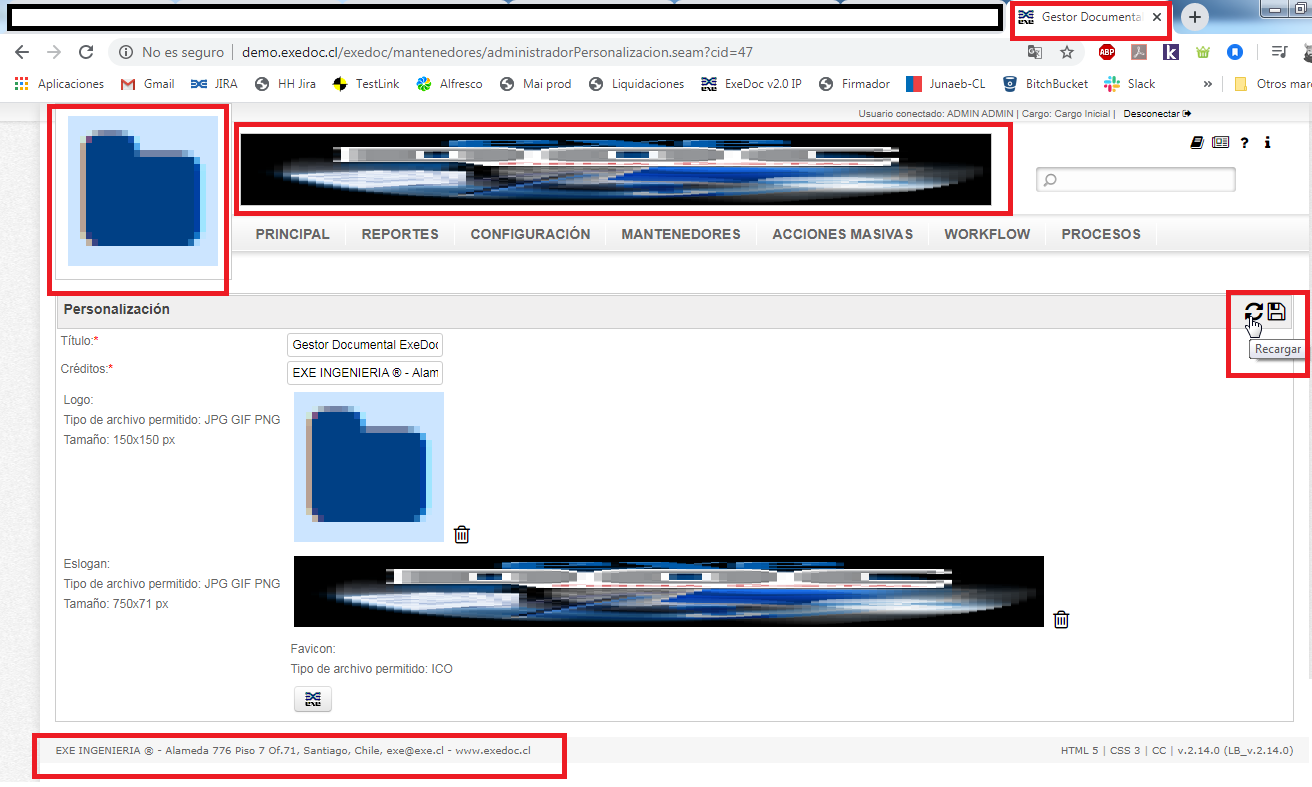Click the Favicon upload button
The width and height of the screenshot is (1312, 787).
[313, 699]
